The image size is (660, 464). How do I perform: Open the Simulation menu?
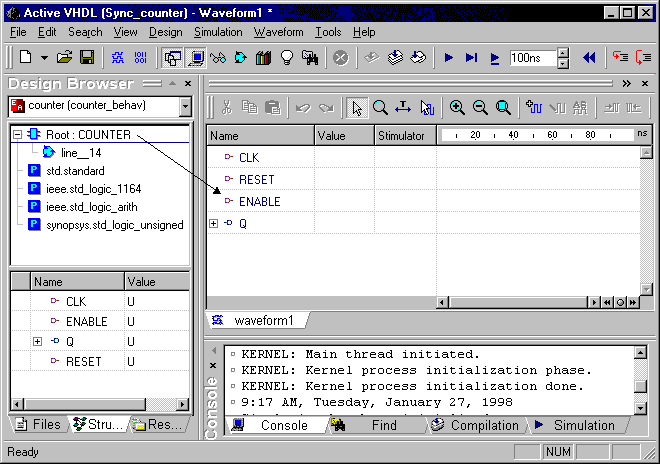(218, 32)
